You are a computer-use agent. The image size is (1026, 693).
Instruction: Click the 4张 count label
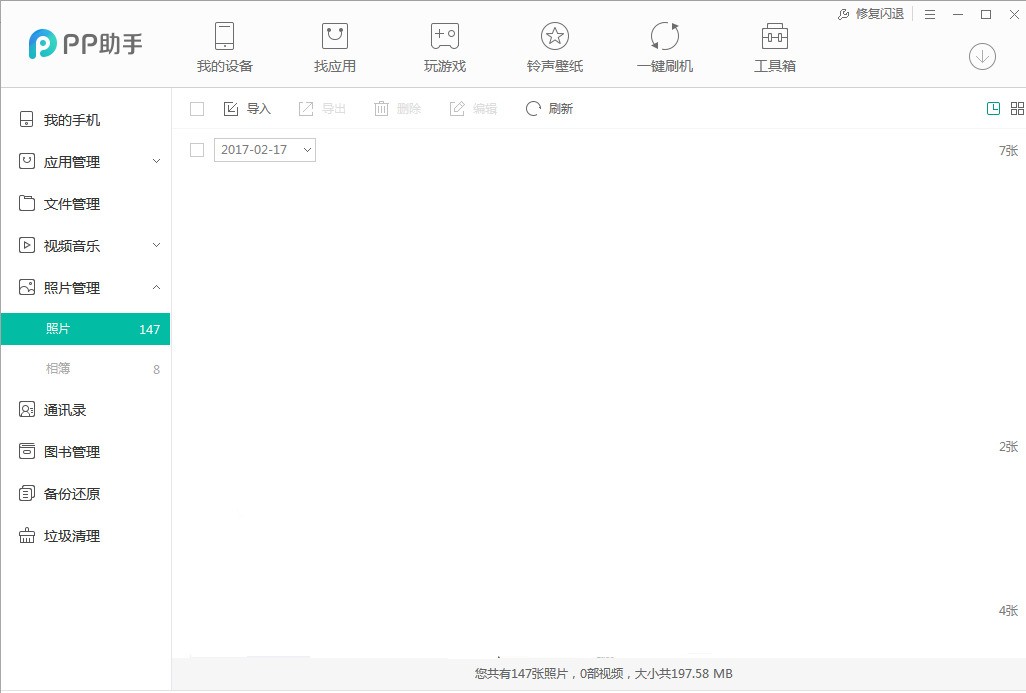click(1008, 611)
